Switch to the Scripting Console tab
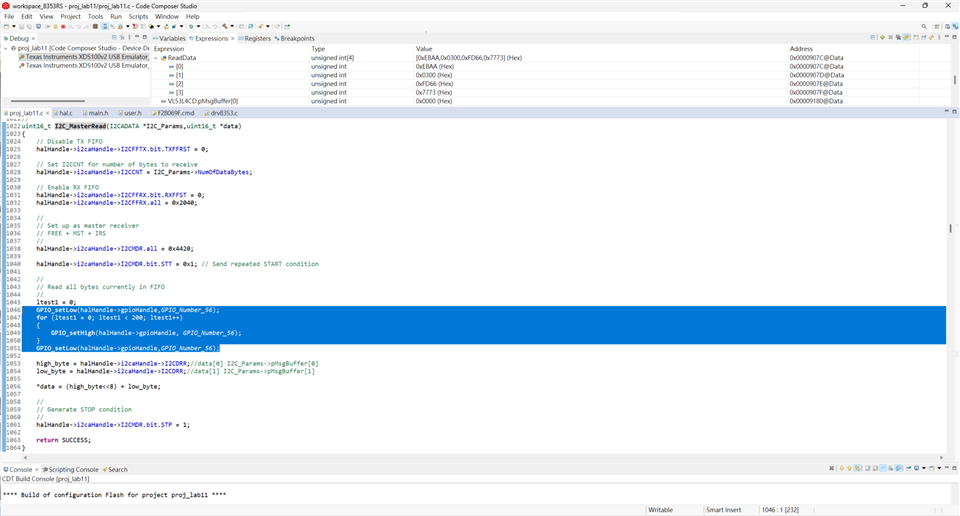The width and height of the screenshot is (960, 516). (x=70, y=469)
